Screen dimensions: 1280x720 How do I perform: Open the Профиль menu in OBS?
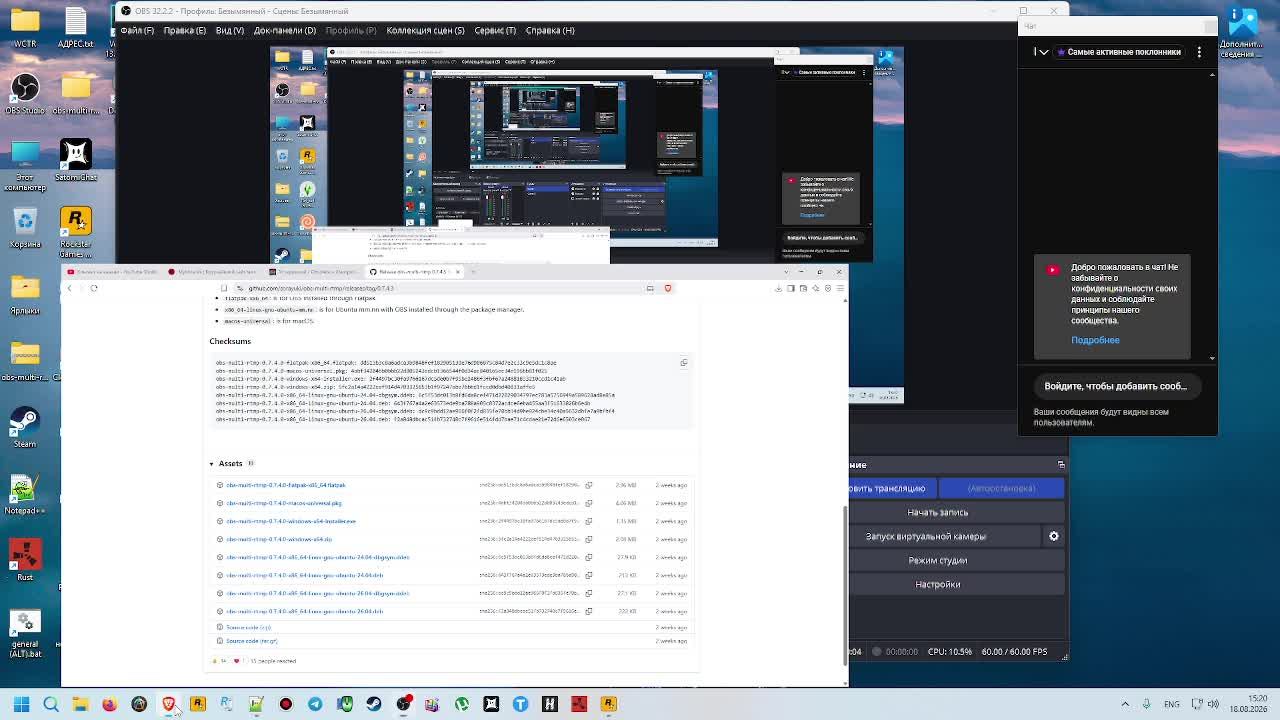tap(350, 30)
